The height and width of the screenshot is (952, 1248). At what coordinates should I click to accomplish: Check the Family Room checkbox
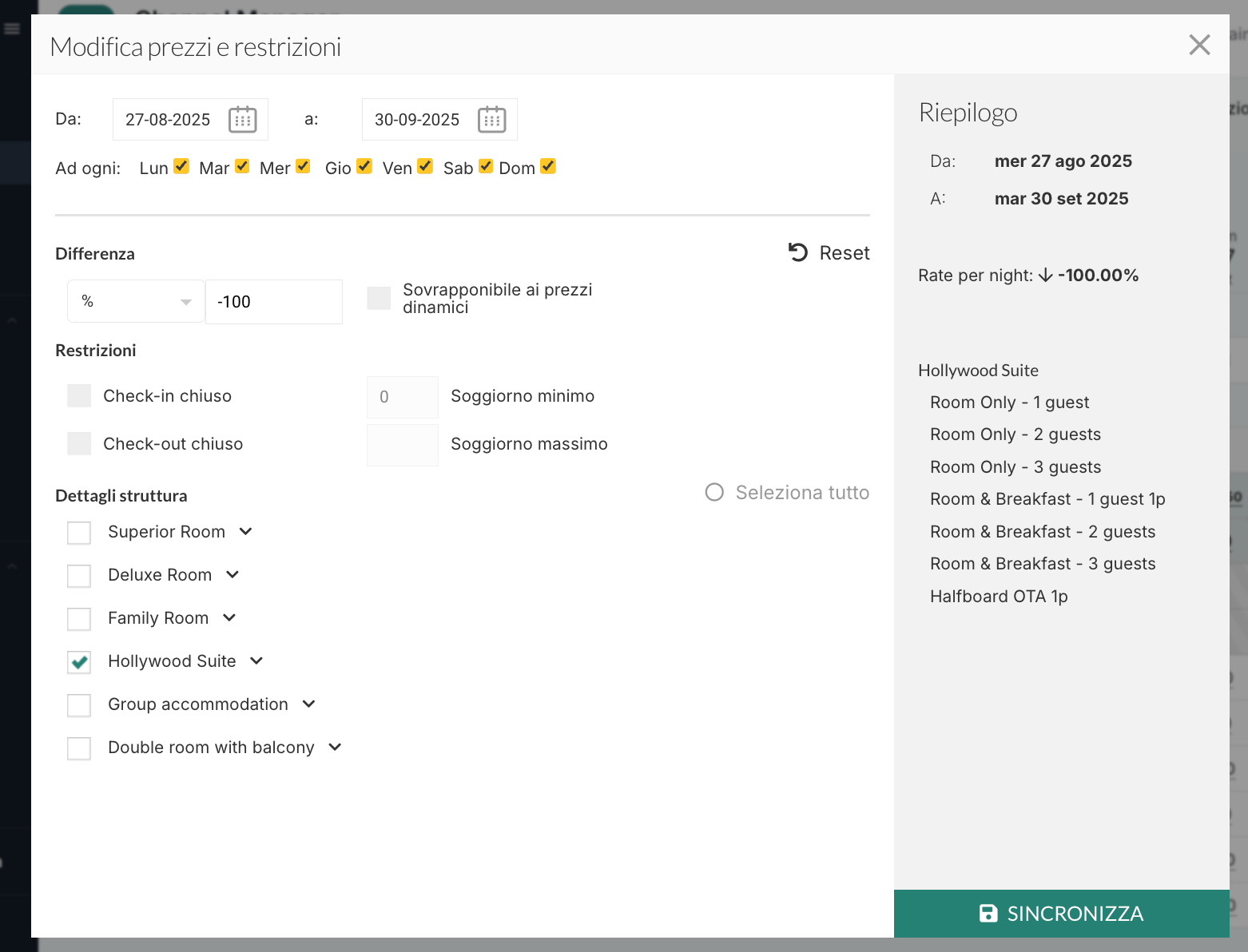79,619
